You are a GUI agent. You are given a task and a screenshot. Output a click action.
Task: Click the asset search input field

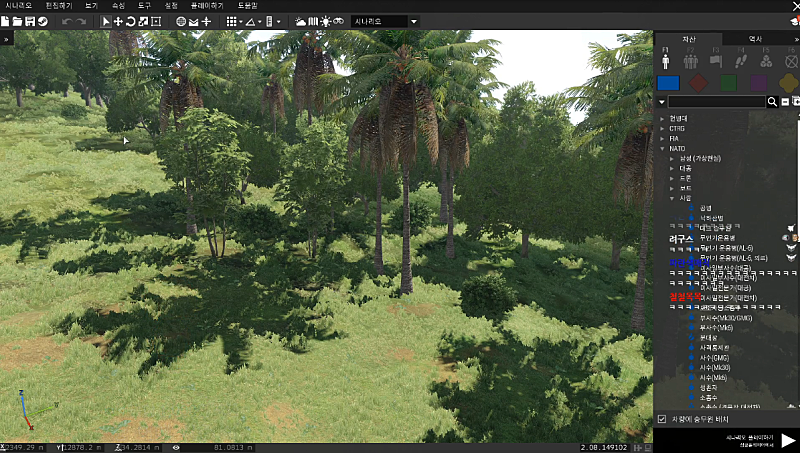pos(716,102)
